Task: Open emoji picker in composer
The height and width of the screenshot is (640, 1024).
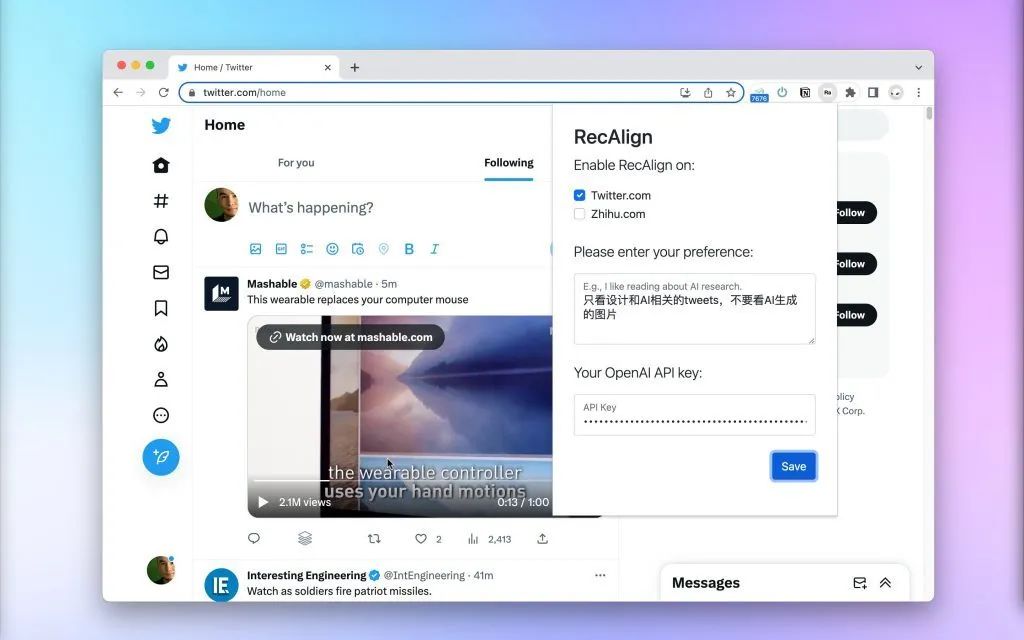Action: [332, 249]
